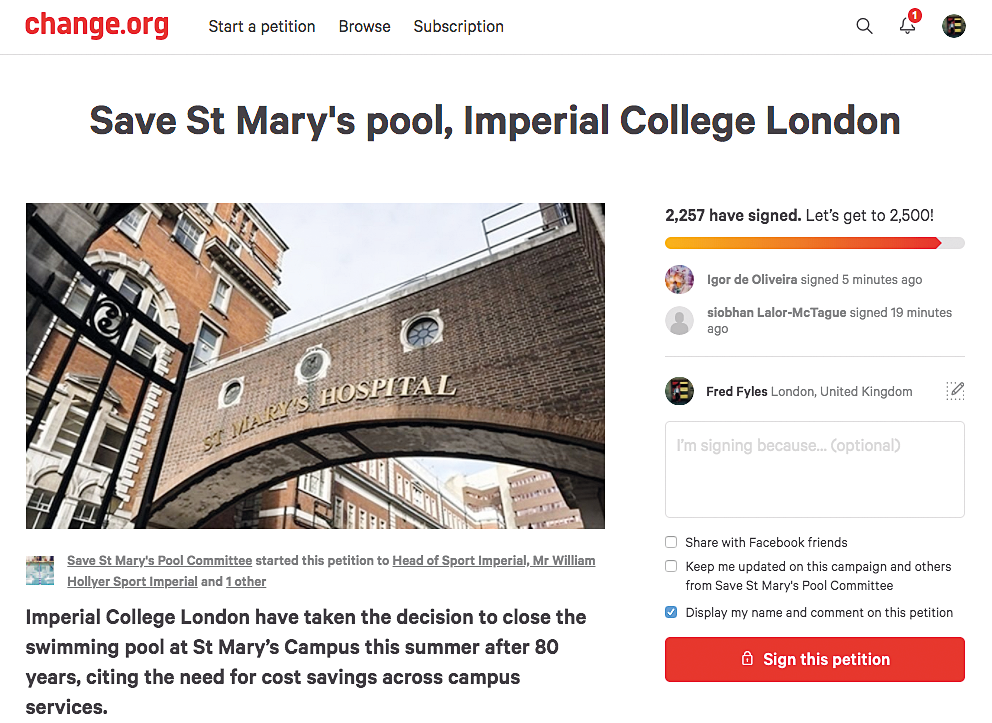This screenshot has height=723, width=992.
Task: Click the edit profile pencil icon
Action: point(955,391)
